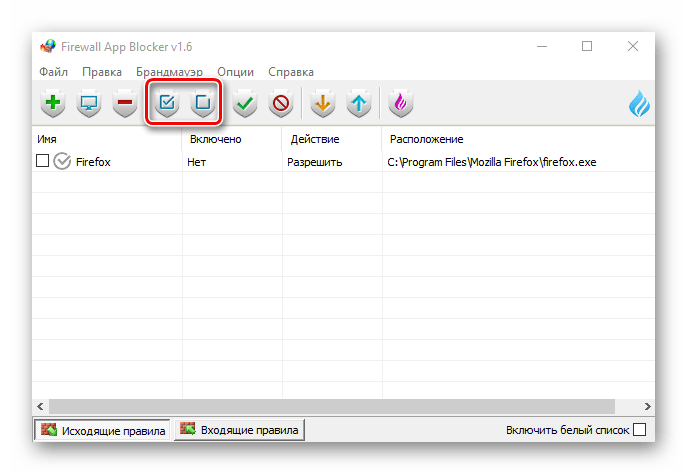Click the Disable rule empty-box icon

coord(203,104)
